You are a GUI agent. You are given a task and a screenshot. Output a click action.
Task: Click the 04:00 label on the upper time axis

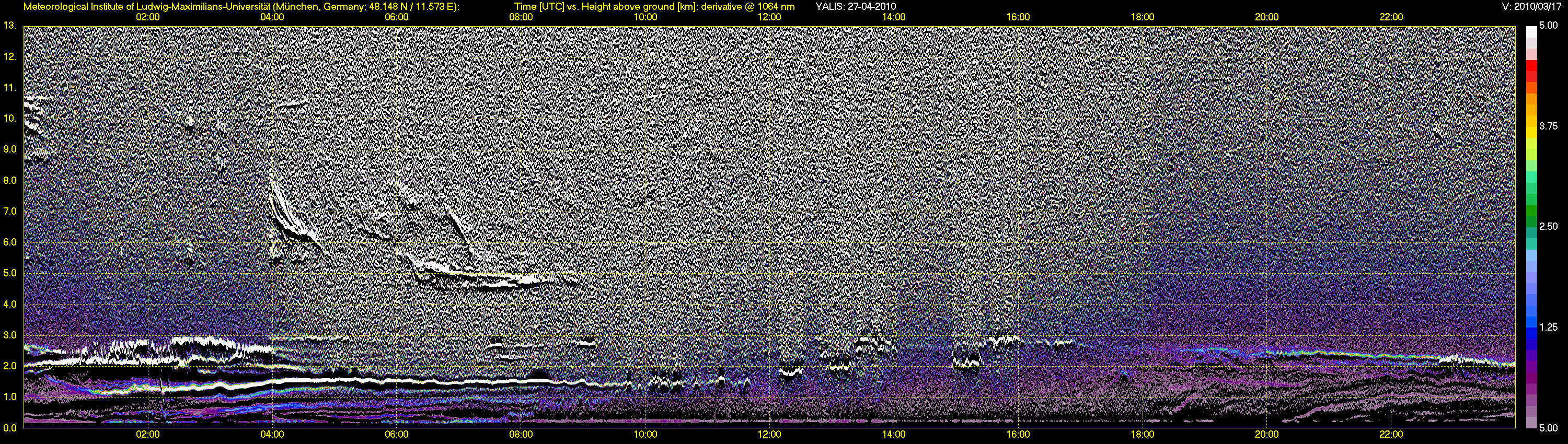[x=272, y=17]
